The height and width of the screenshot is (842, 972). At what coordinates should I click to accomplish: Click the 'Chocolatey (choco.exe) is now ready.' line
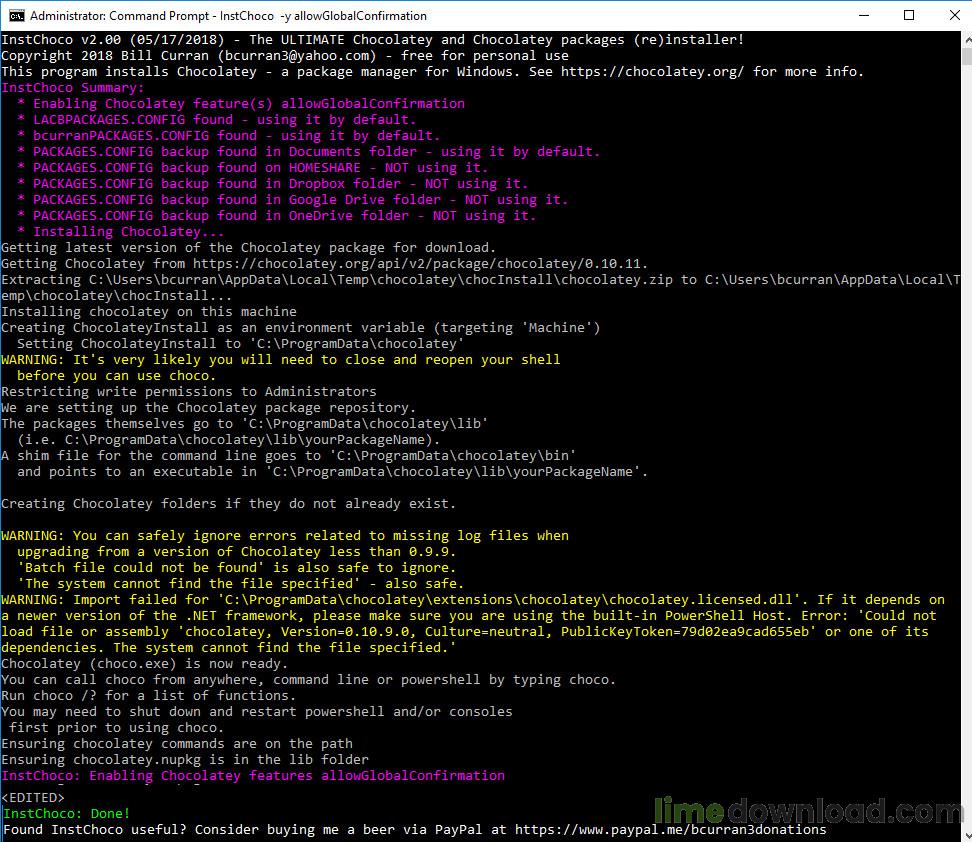pos(144,663)
